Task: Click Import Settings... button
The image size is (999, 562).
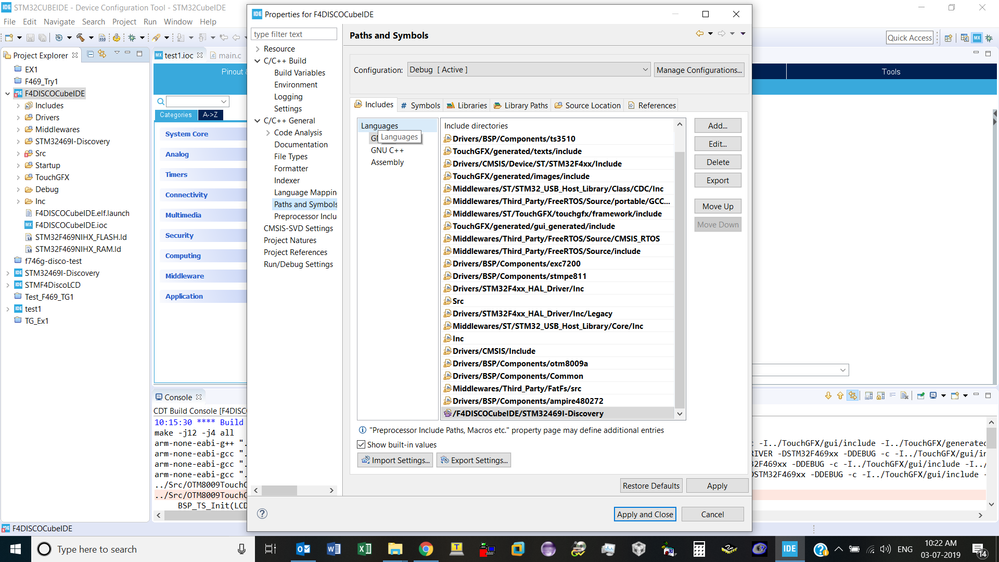Action: (395, 460)
